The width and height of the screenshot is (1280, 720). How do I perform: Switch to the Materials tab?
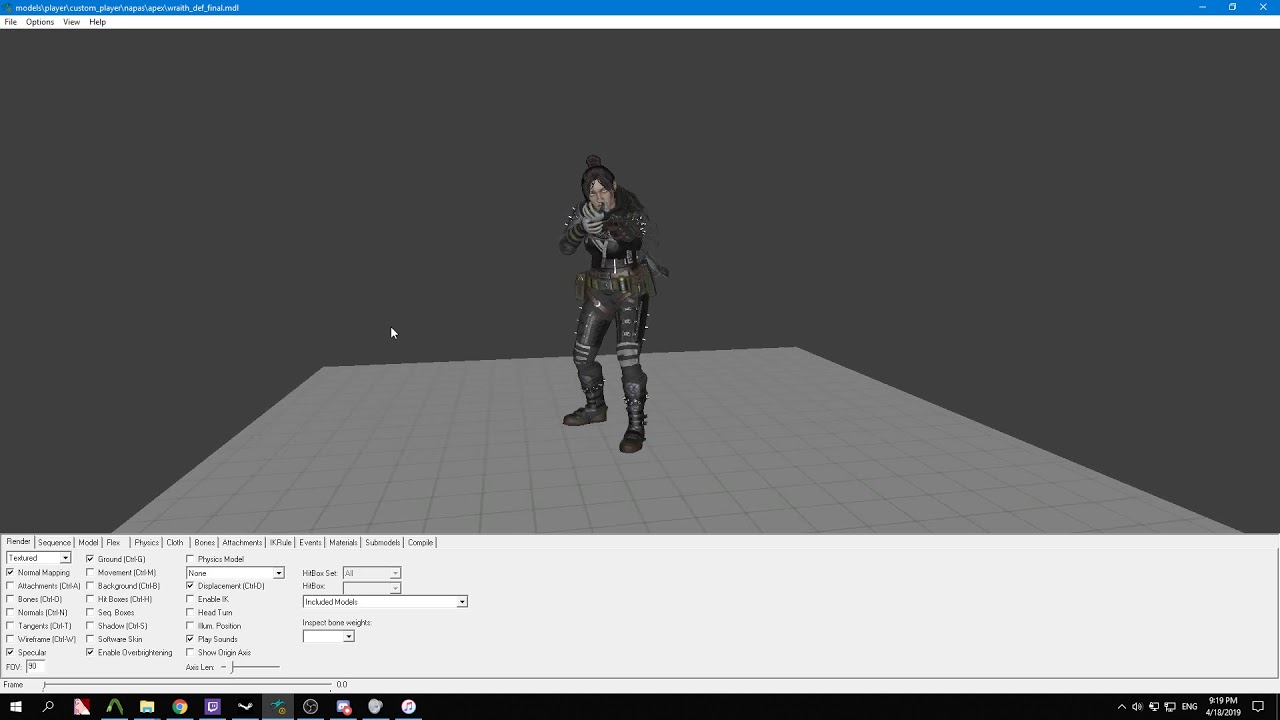(x=343, y=543)
